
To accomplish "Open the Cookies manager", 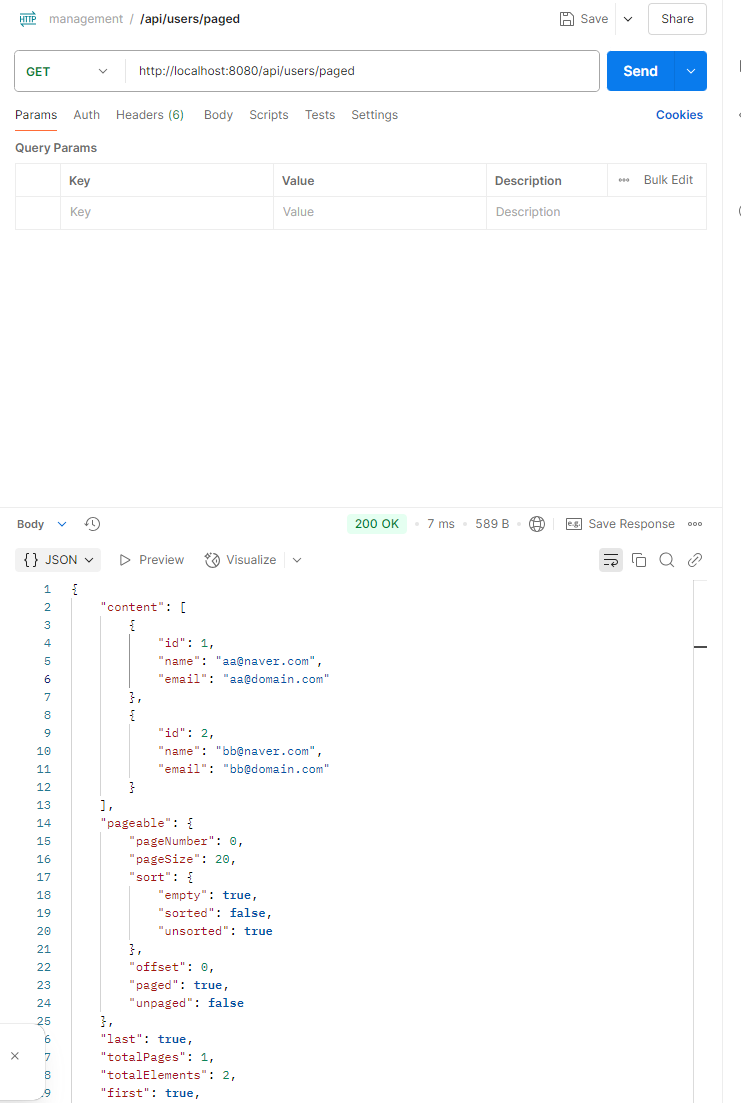I will coord(679,115).
